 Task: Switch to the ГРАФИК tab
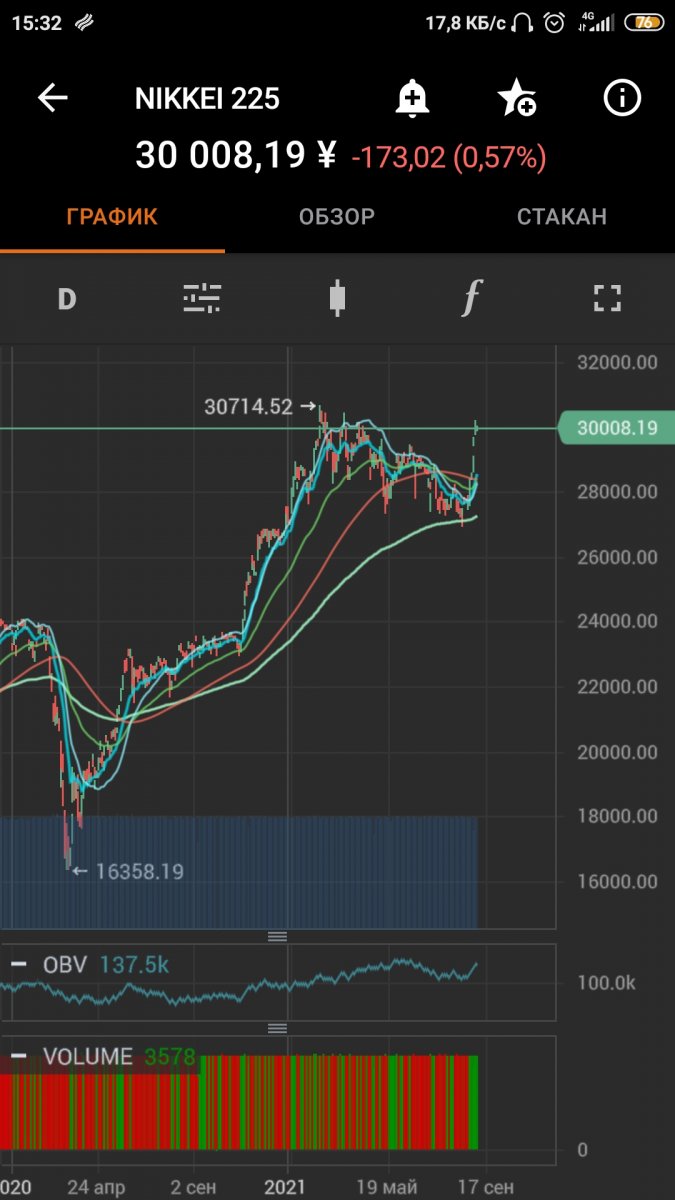pyautogui.click(x=112, y=217)
